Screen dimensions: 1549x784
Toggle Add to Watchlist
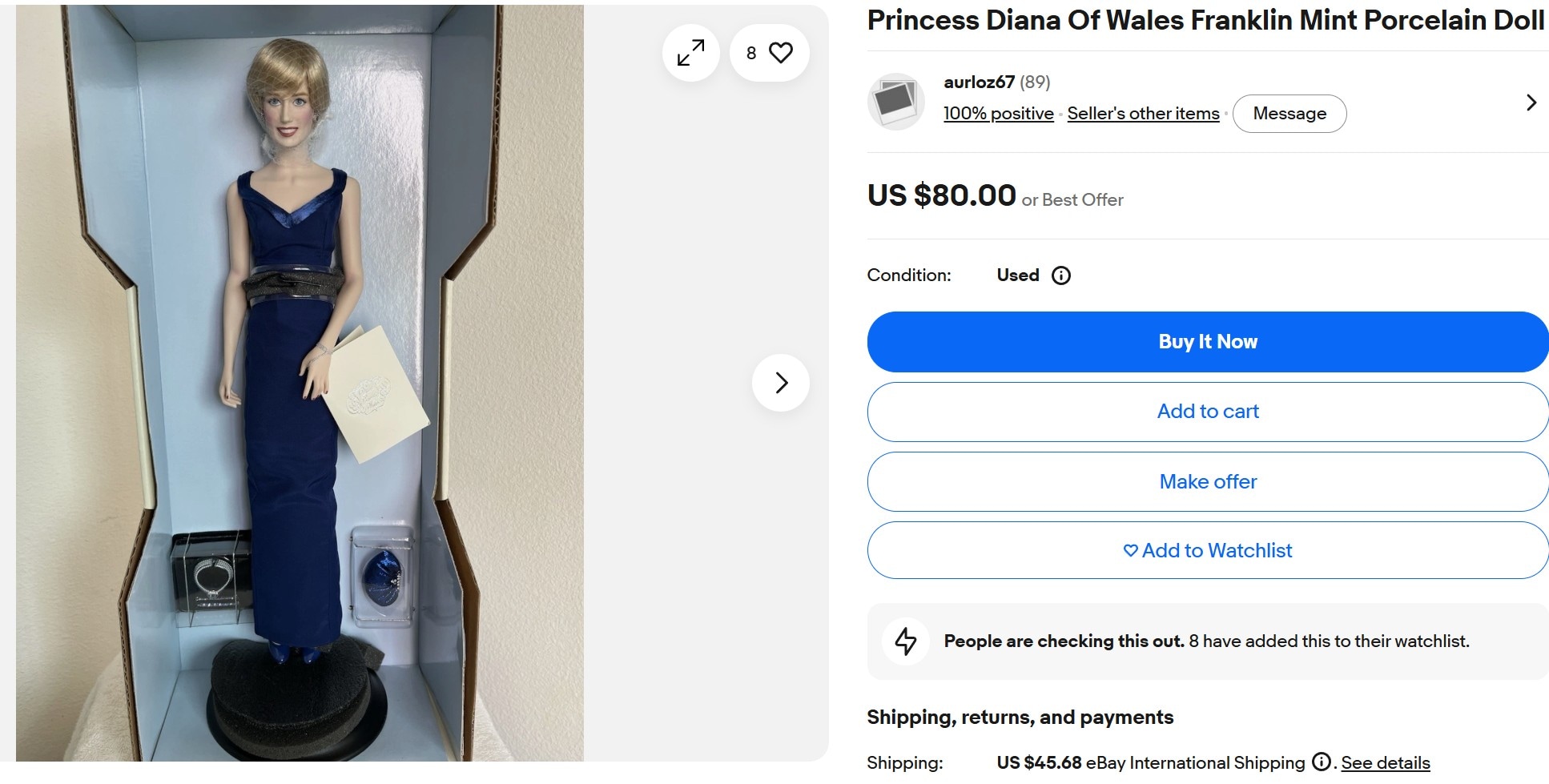[x=1208, y=550]
